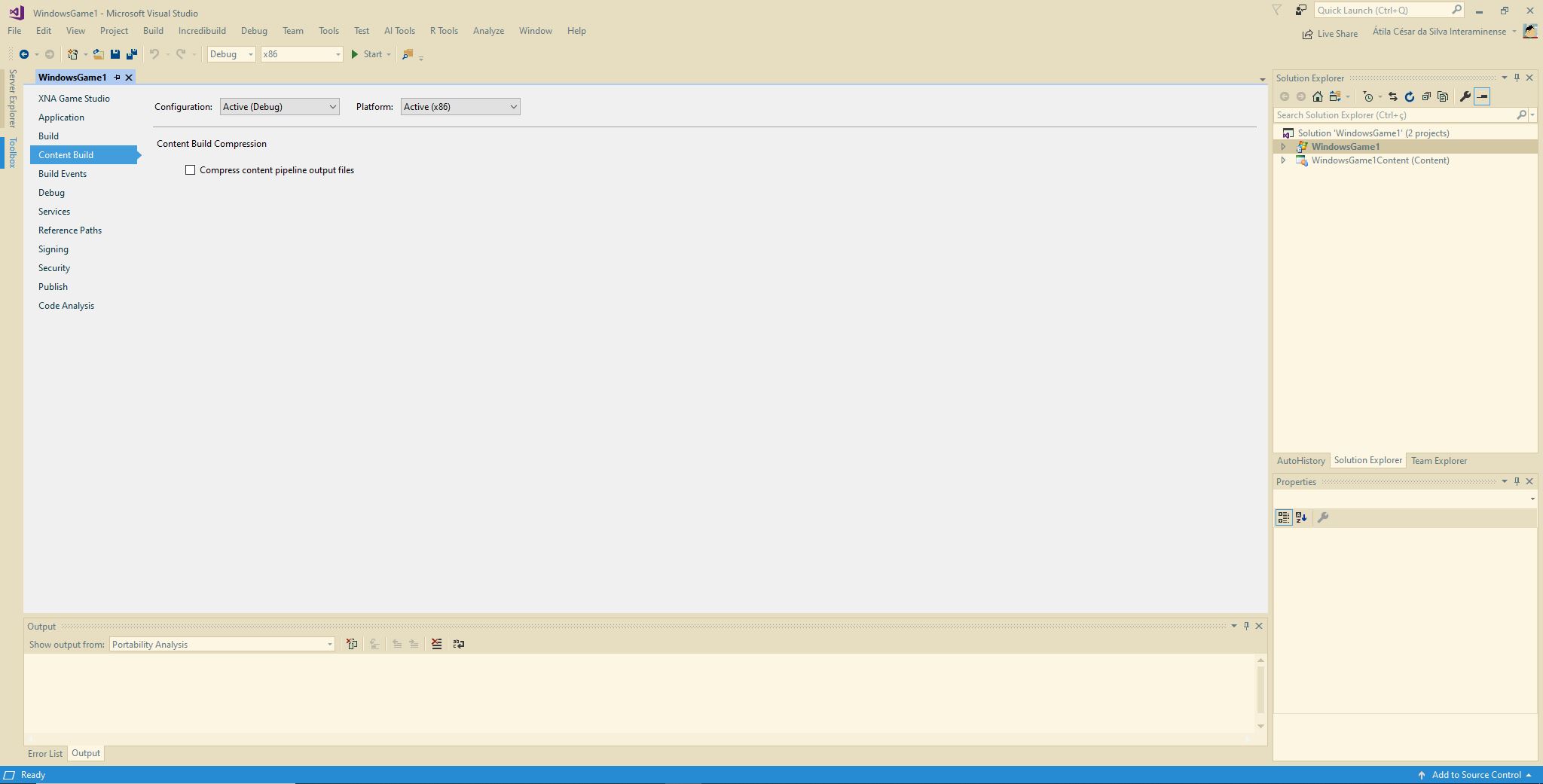
Task: Open the Configuration dropdown showing Active (Debug)
Action: (x=279, y=106)
